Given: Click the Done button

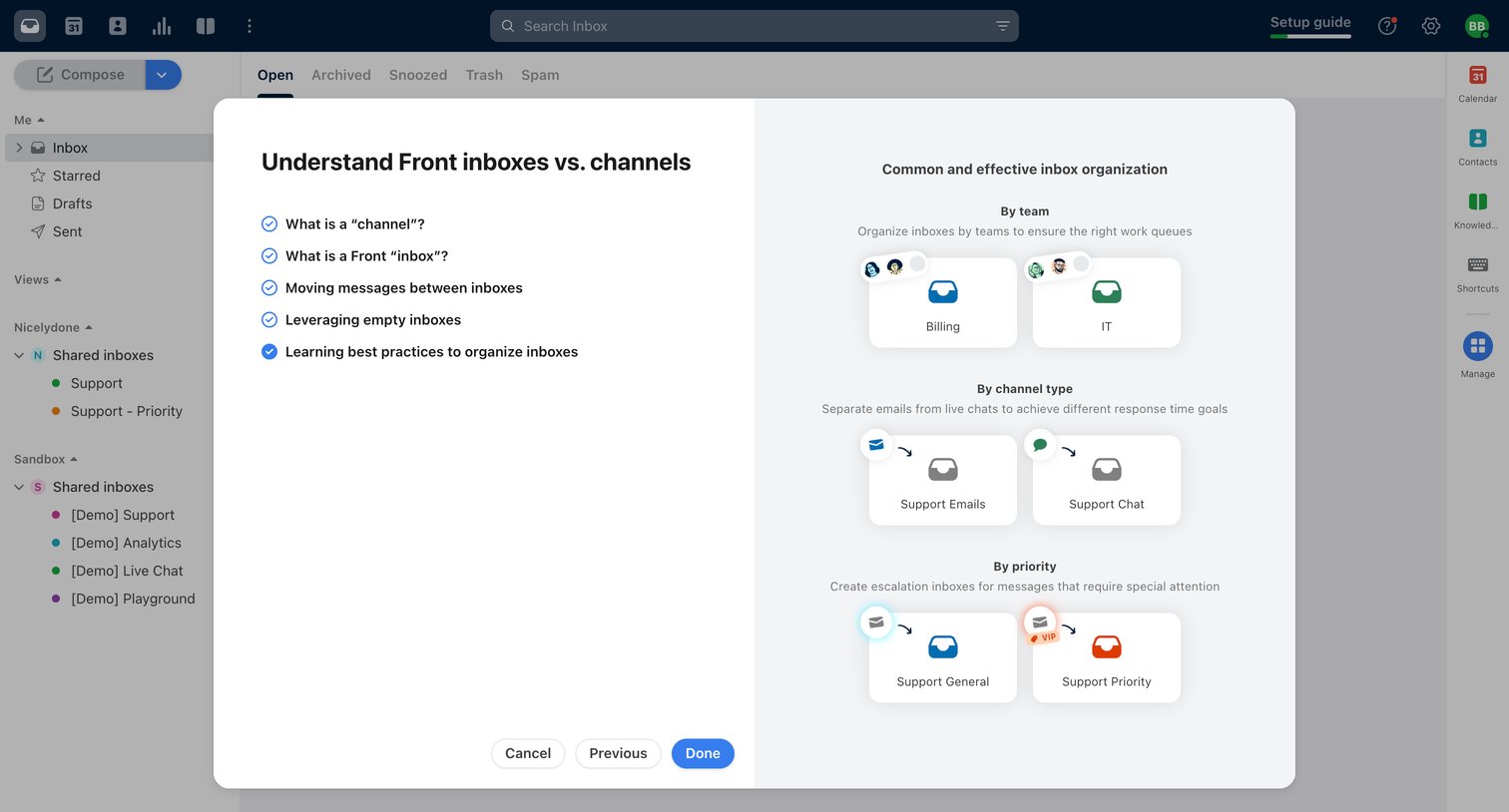Looking at the screenshot, I should [703, 753].
